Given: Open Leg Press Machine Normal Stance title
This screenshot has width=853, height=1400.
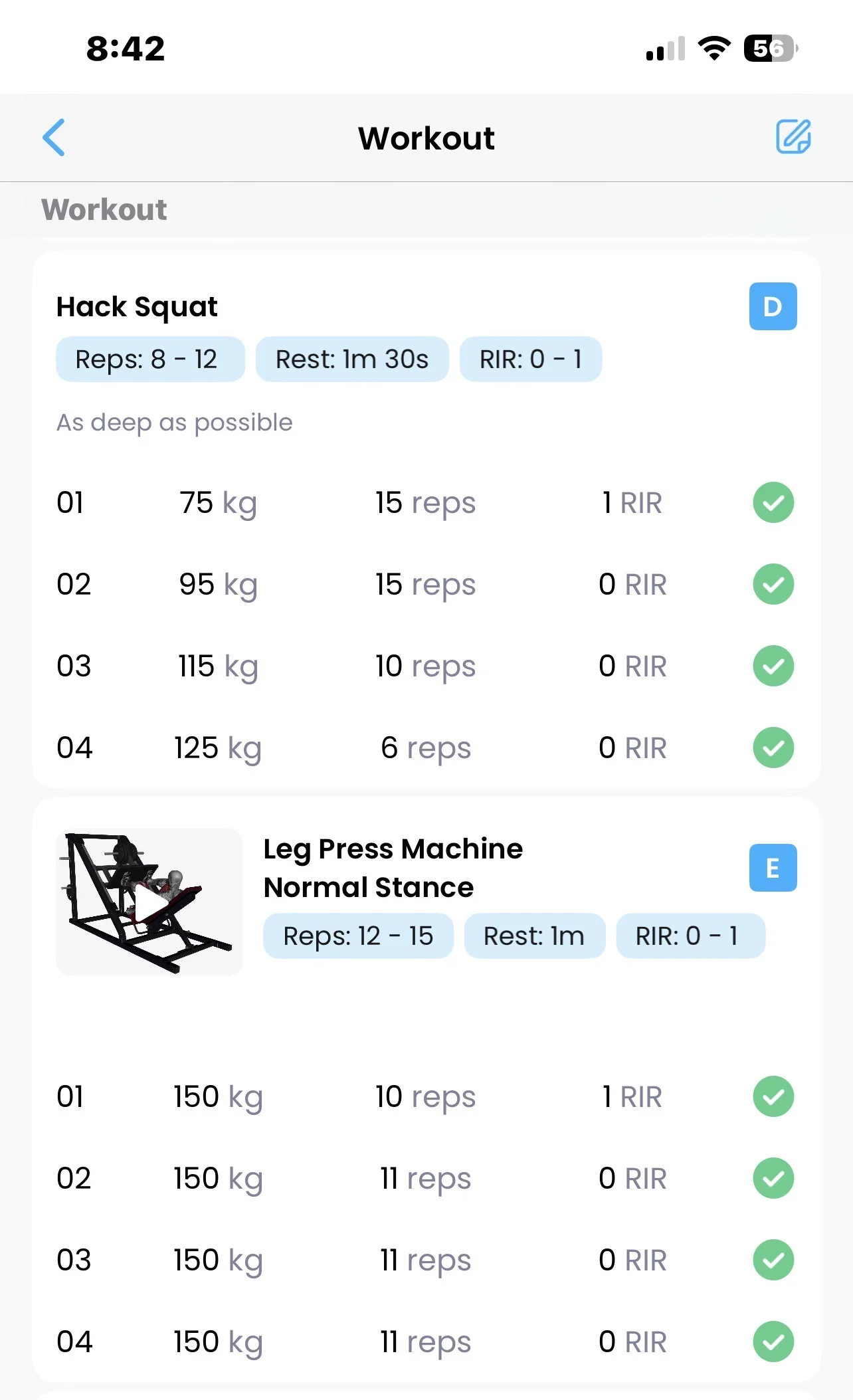Looking at the screenshot, I should [x=393, y=868].
